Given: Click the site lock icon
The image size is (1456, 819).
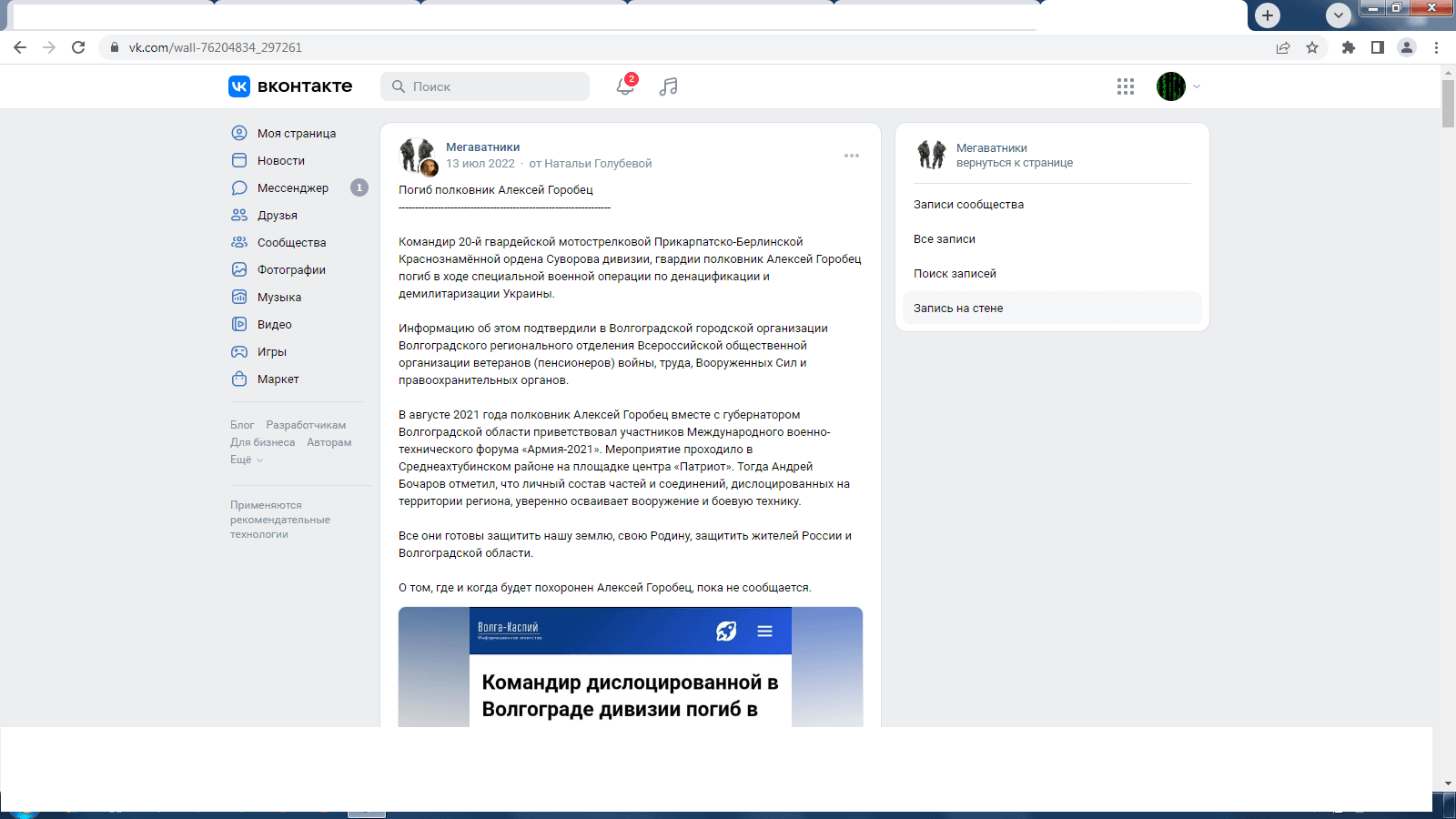Looking at the screenshot, I should pyautogui.click(x=115, y=47).
